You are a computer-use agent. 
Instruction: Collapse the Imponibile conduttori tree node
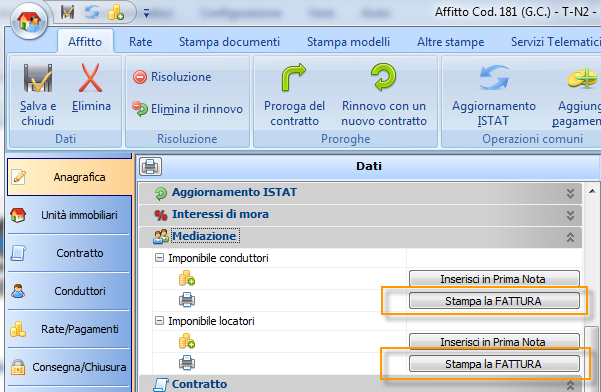pyautogui.click(x=159, y=258)
